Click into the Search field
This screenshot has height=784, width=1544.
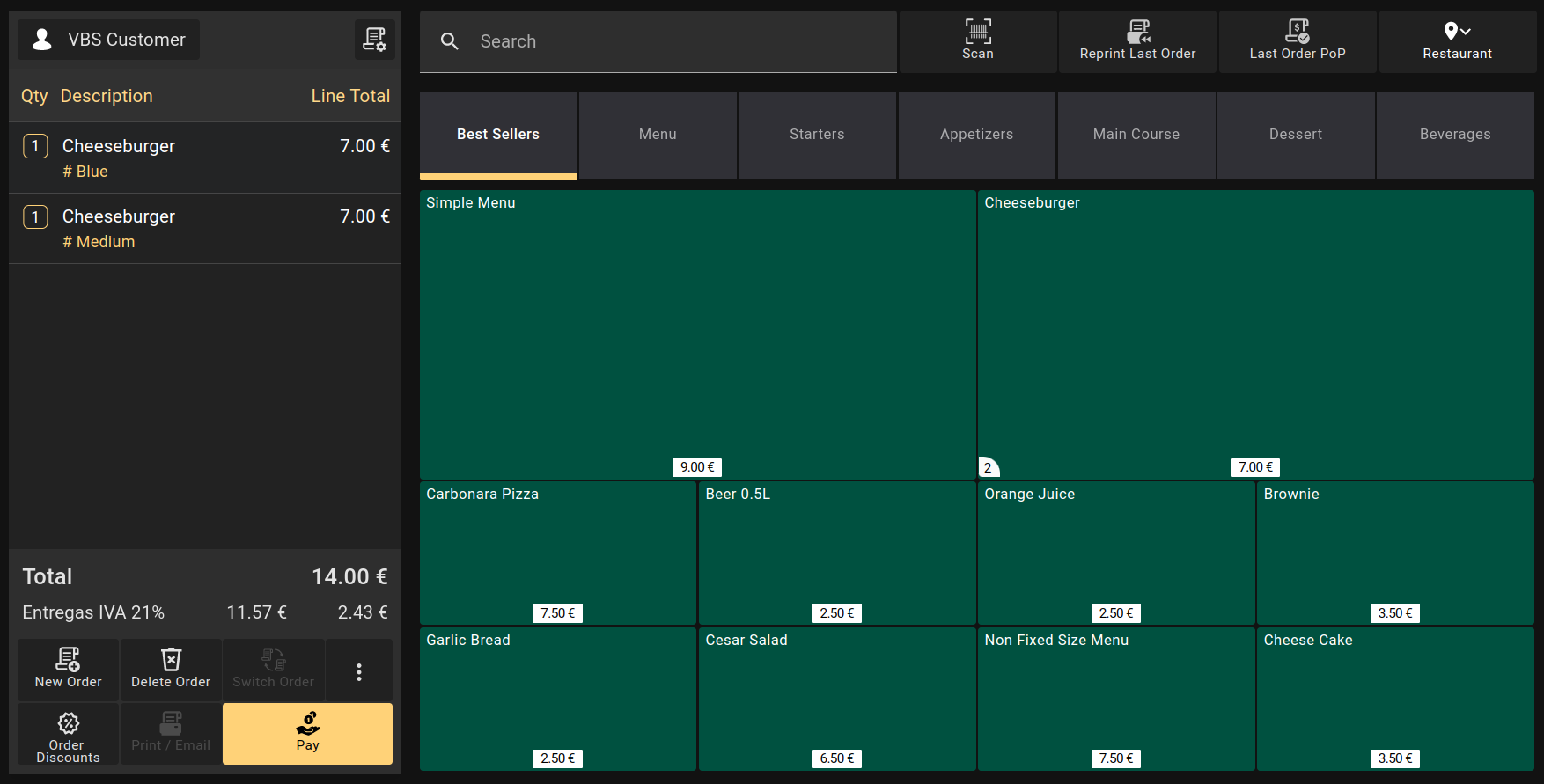[669, 41]
